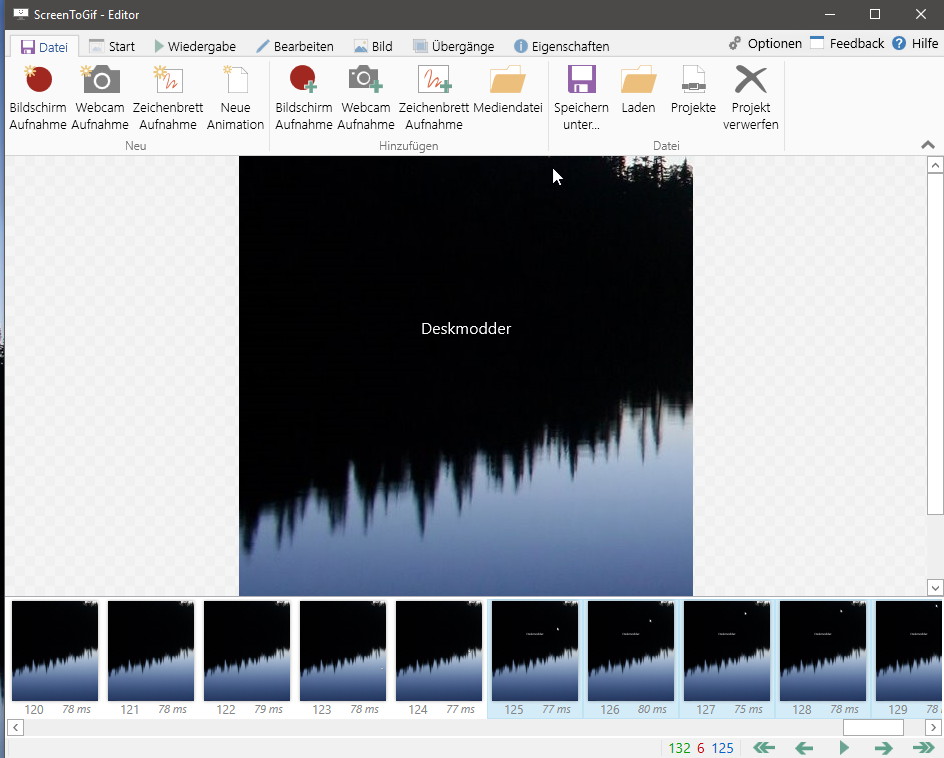Select frame 126 thumbnail
Image resolution: width=944 pixels, height=758 pixels.
[631, 651]
